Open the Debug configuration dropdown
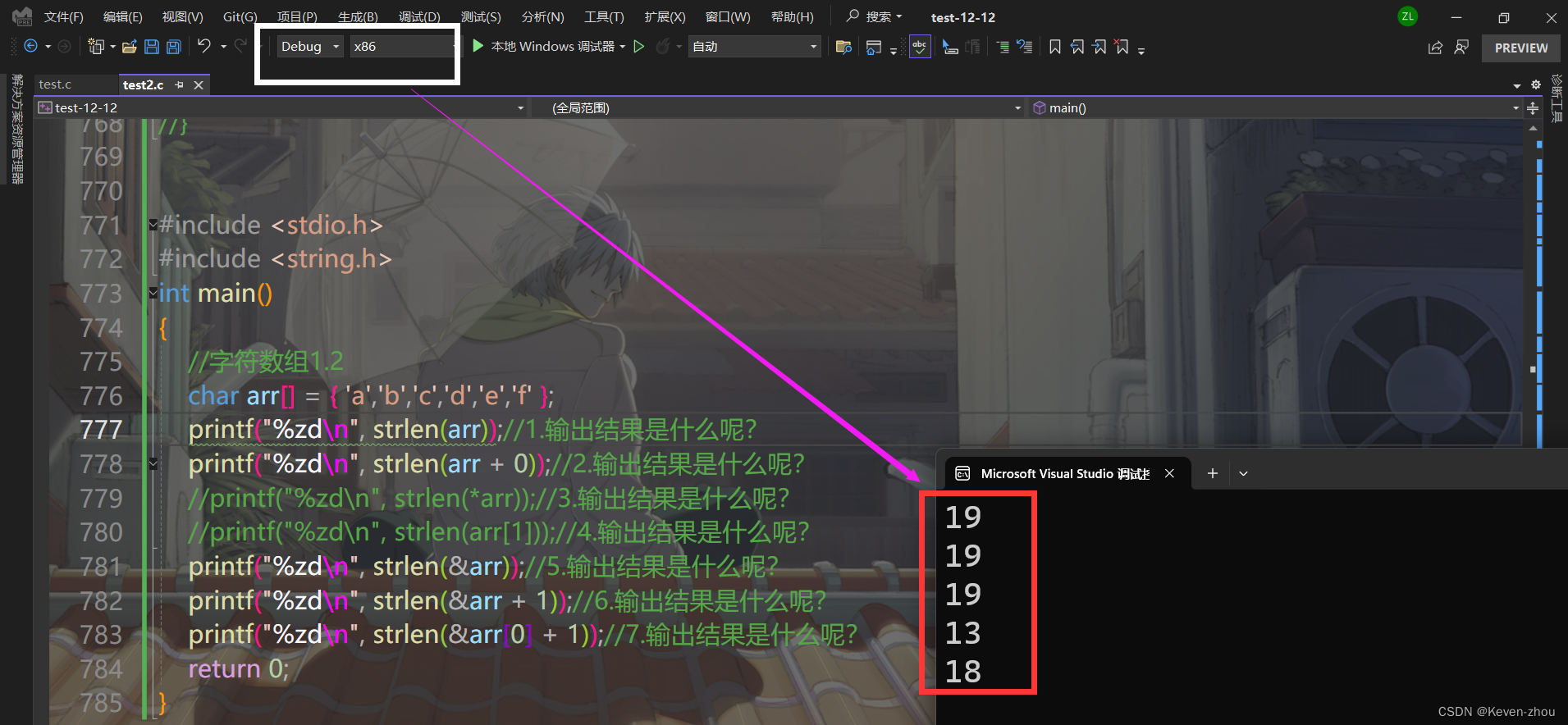Screen dimensions: 1568x725 (309, 47)
